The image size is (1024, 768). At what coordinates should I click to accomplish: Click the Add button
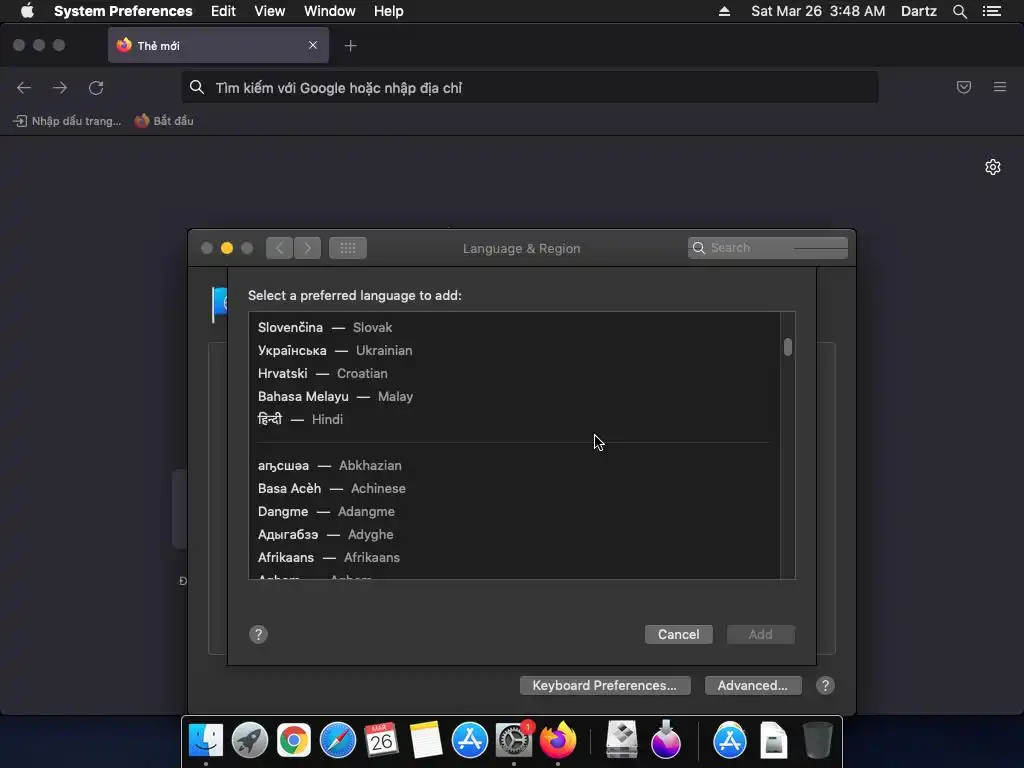[x=760, y=634]
